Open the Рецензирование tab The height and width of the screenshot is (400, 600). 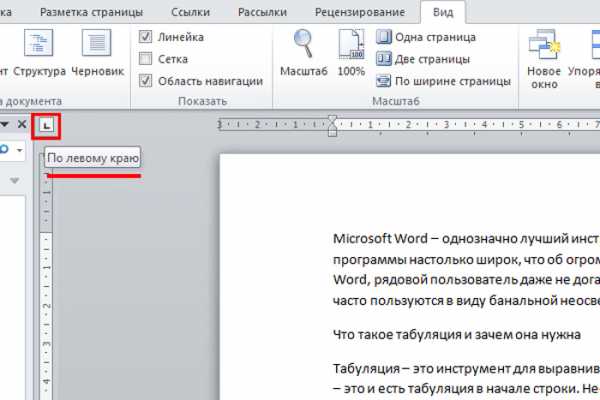(x=360, y=12)
